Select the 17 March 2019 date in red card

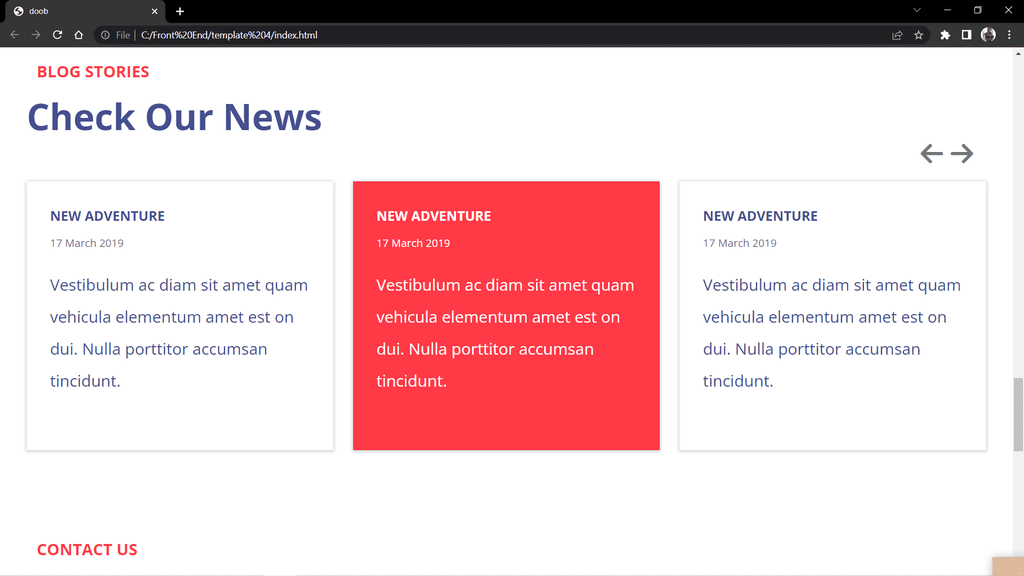coord(413,243)
